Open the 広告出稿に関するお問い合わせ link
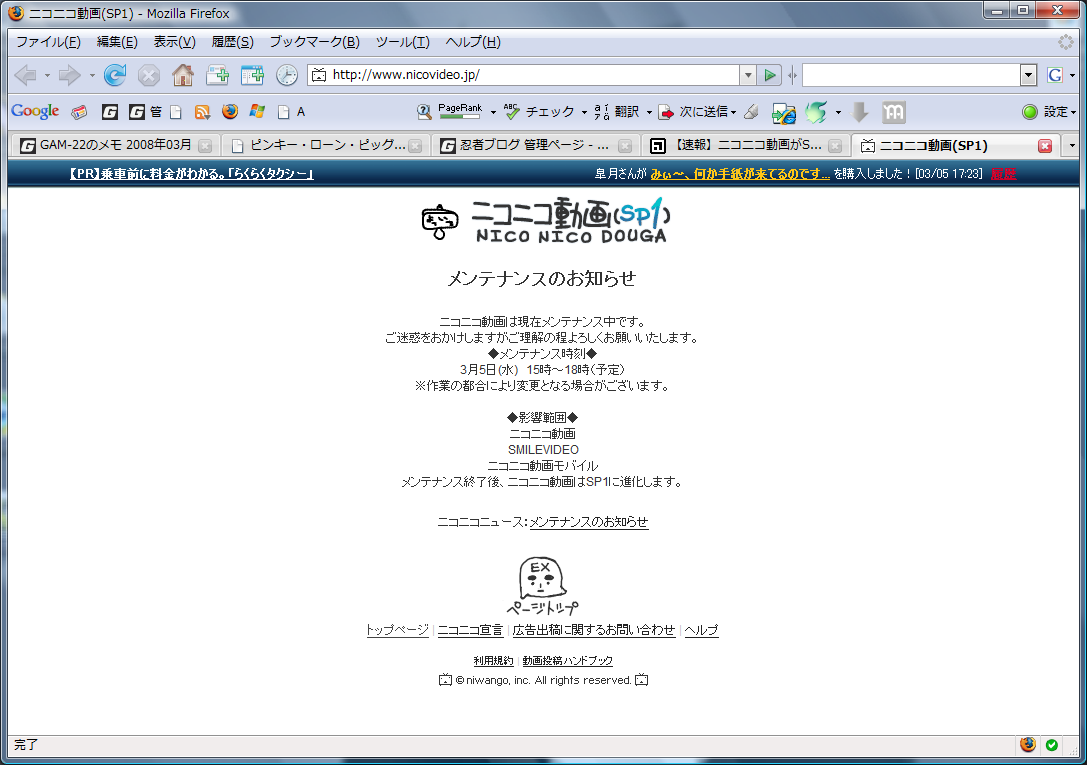This screenshot has width=1087, height=765. (x=593, y=630)
